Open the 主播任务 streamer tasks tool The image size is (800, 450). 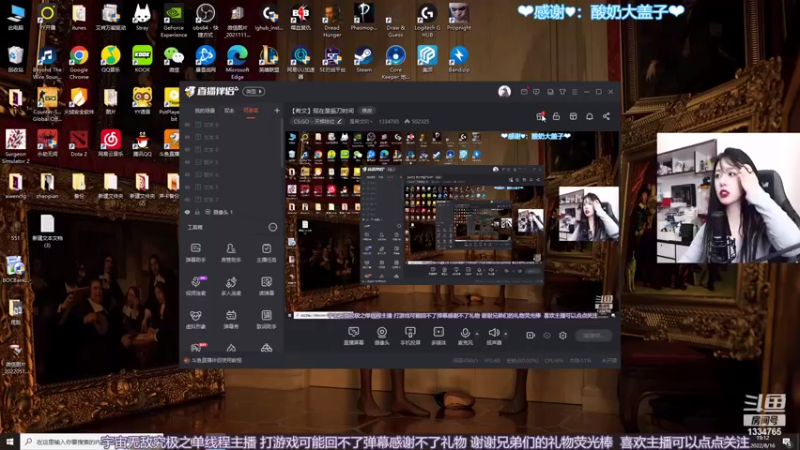(266, 253)
